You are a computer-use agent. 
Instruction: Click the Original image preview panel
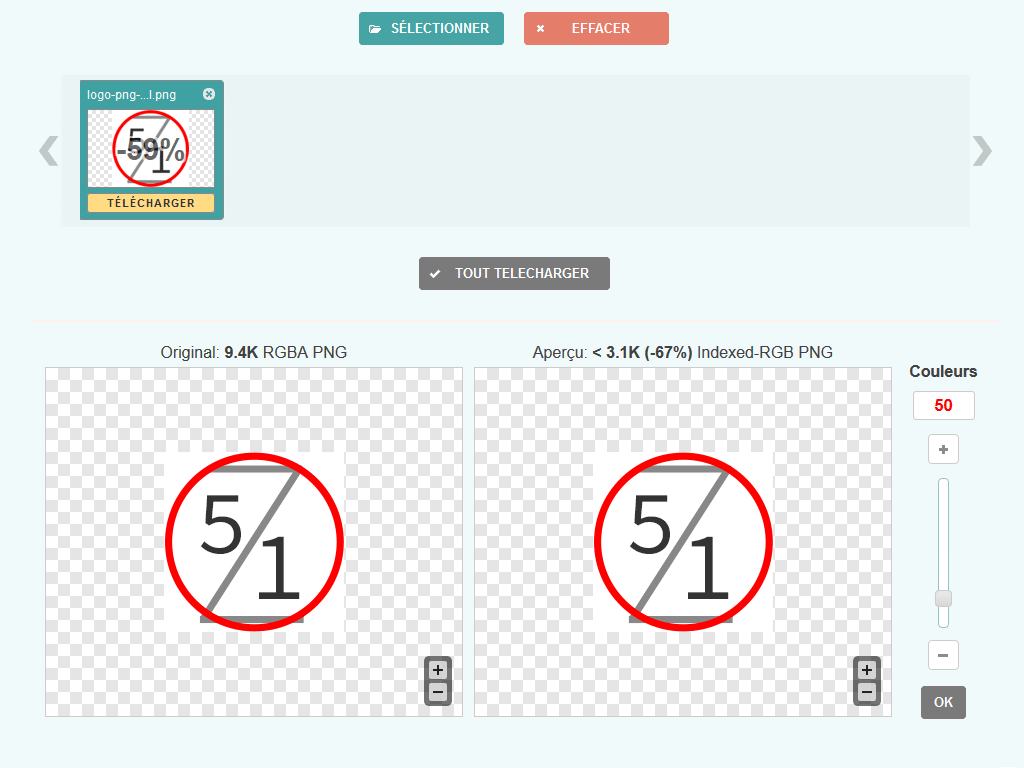pyautogui.click(x=254, y=541)
